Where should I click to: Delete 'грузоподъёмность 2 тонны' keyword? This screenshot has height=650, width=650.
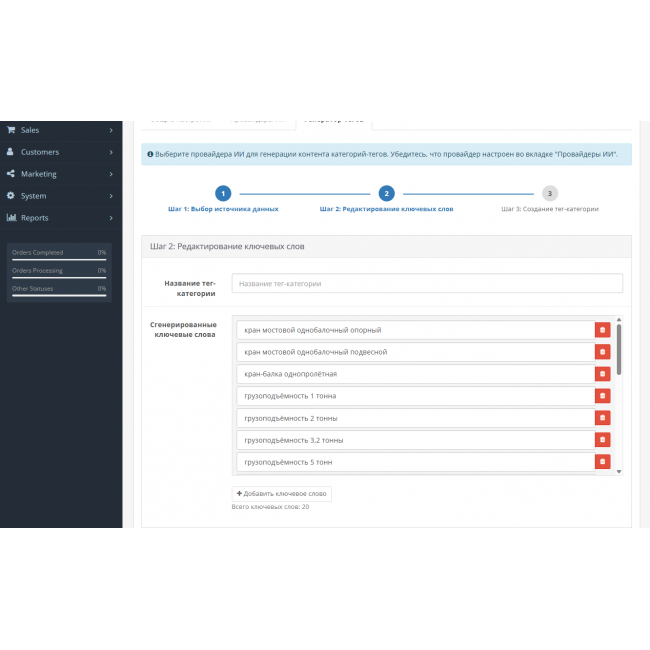click(602, 418)
